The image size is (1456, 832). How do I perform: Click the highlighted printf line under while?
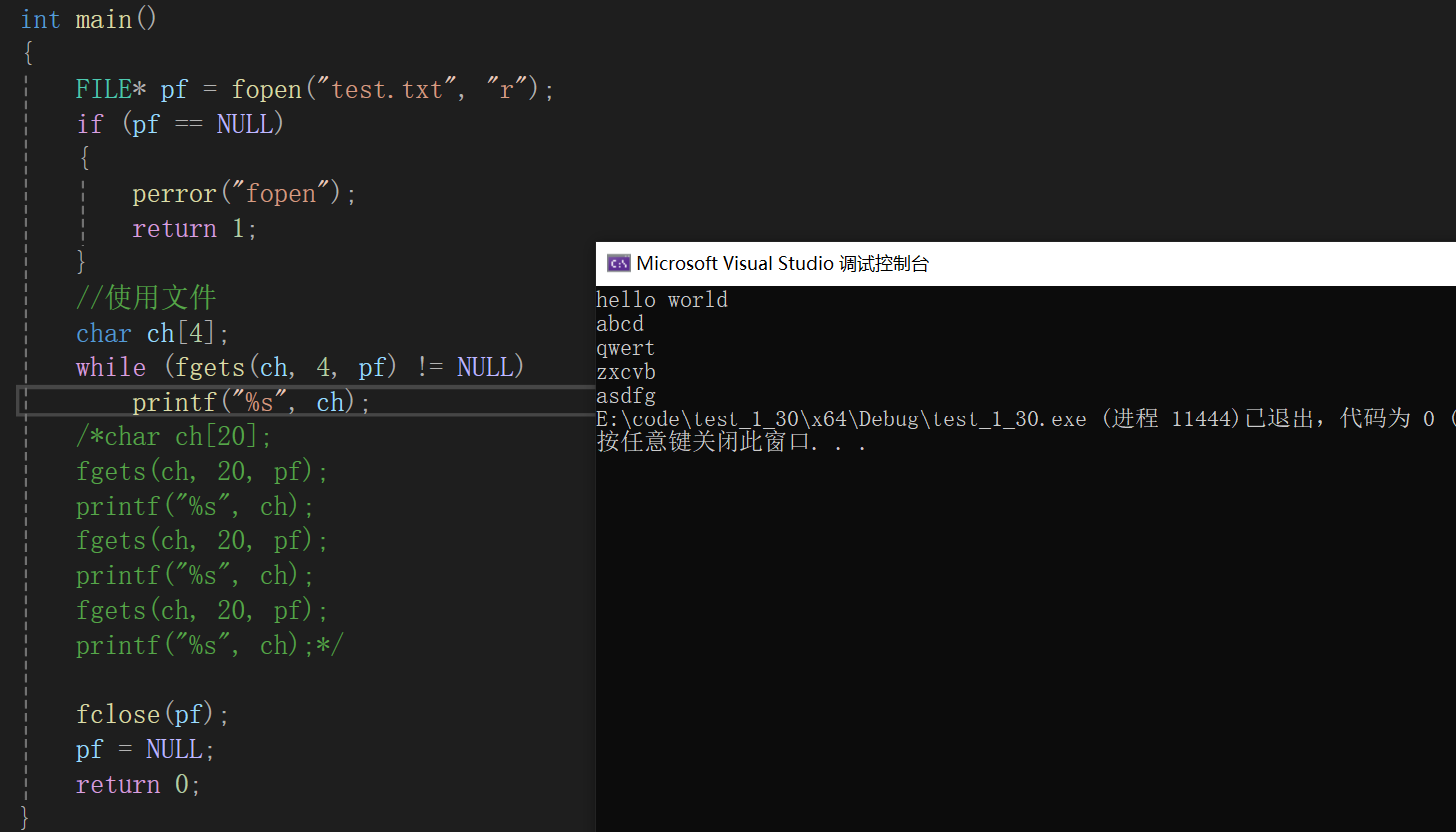pyautogui.click(x=251, y=403)
